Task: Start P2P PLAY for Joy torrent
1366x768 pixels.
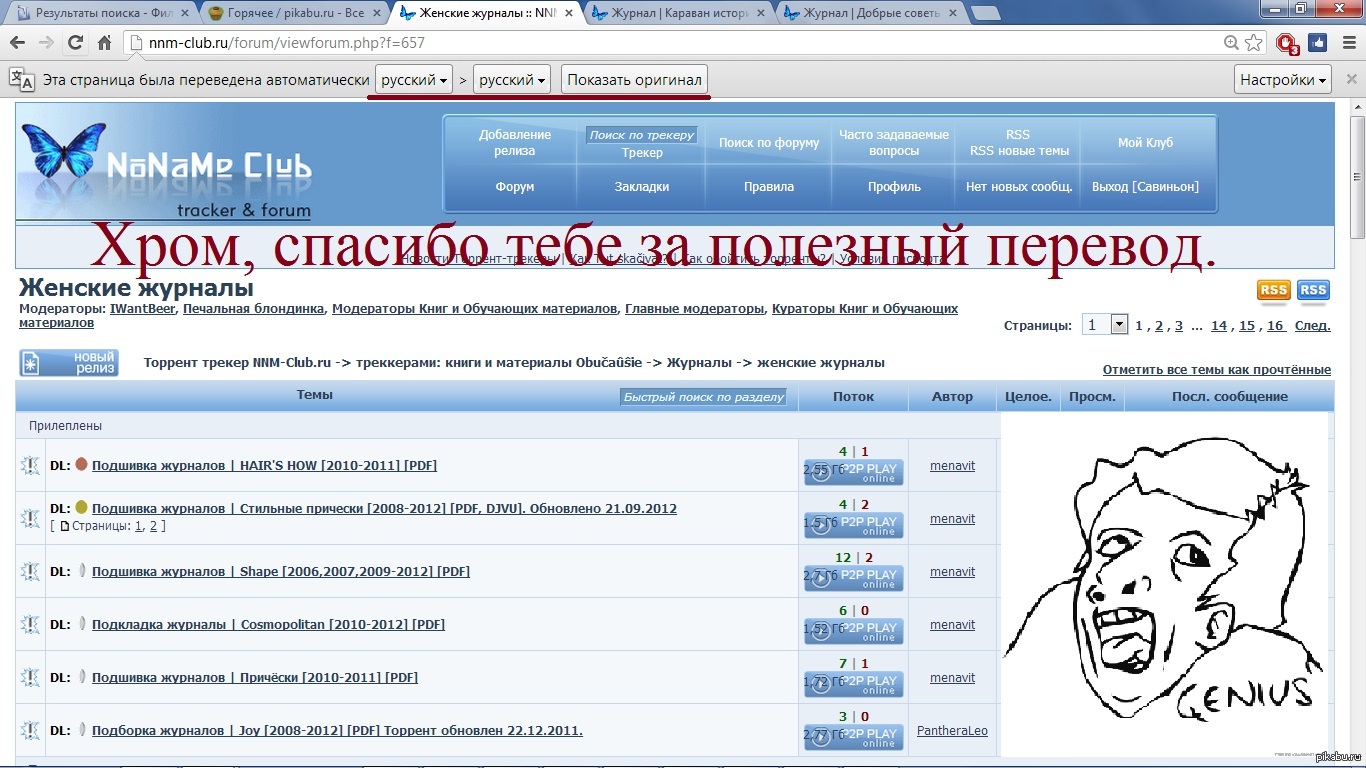Action: point(854,738)
